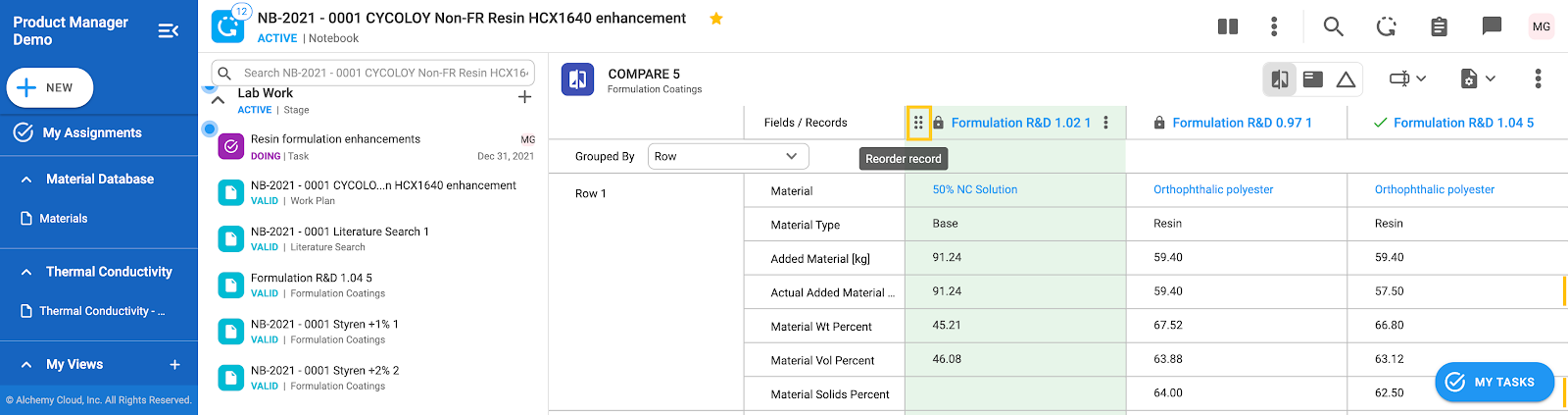
Task: Click the Styren +2% 2 document icon
Action: pos(230,378)
